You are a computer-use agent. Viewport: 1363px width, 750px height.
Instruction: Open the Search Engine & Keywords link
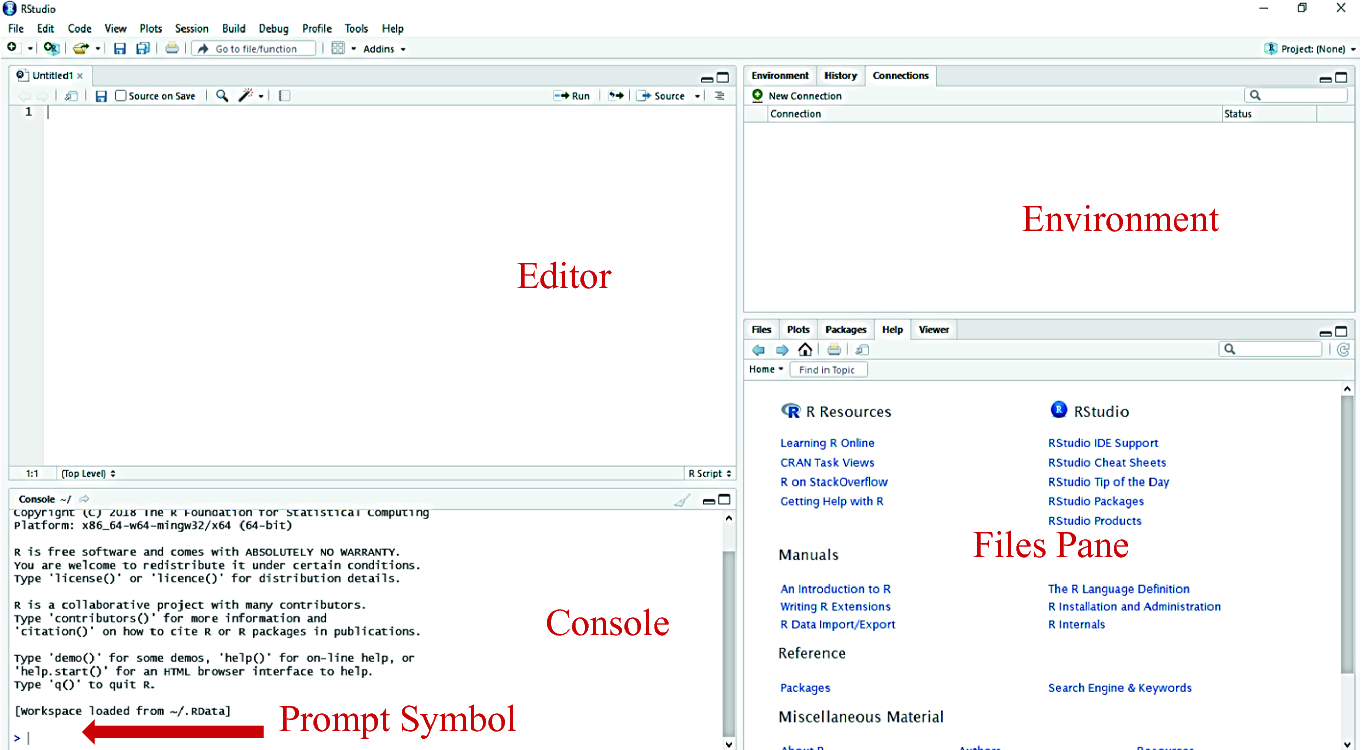pyautogui.click(x=1120, y=688)
